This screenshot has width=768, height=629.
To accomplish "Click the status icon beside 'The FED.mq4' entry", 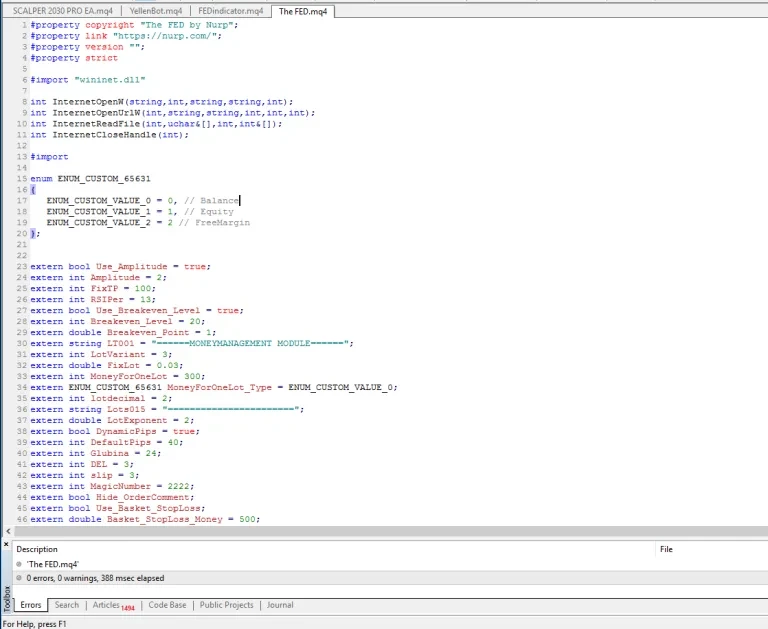I will 19,564.
